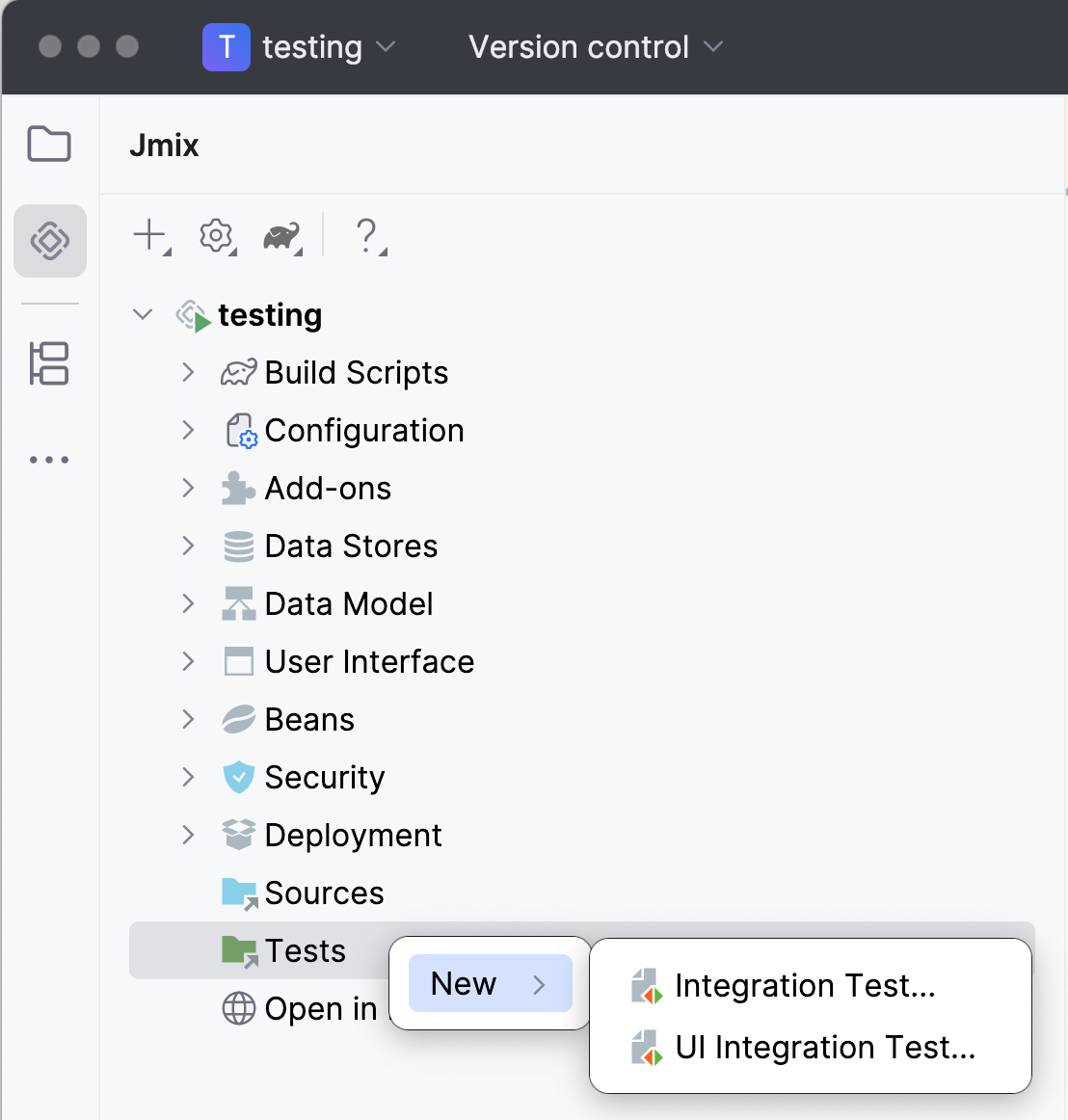Expand the Build Scripts node
The width and height of the screenshot is (1068, 1120).
coord(189,372)
